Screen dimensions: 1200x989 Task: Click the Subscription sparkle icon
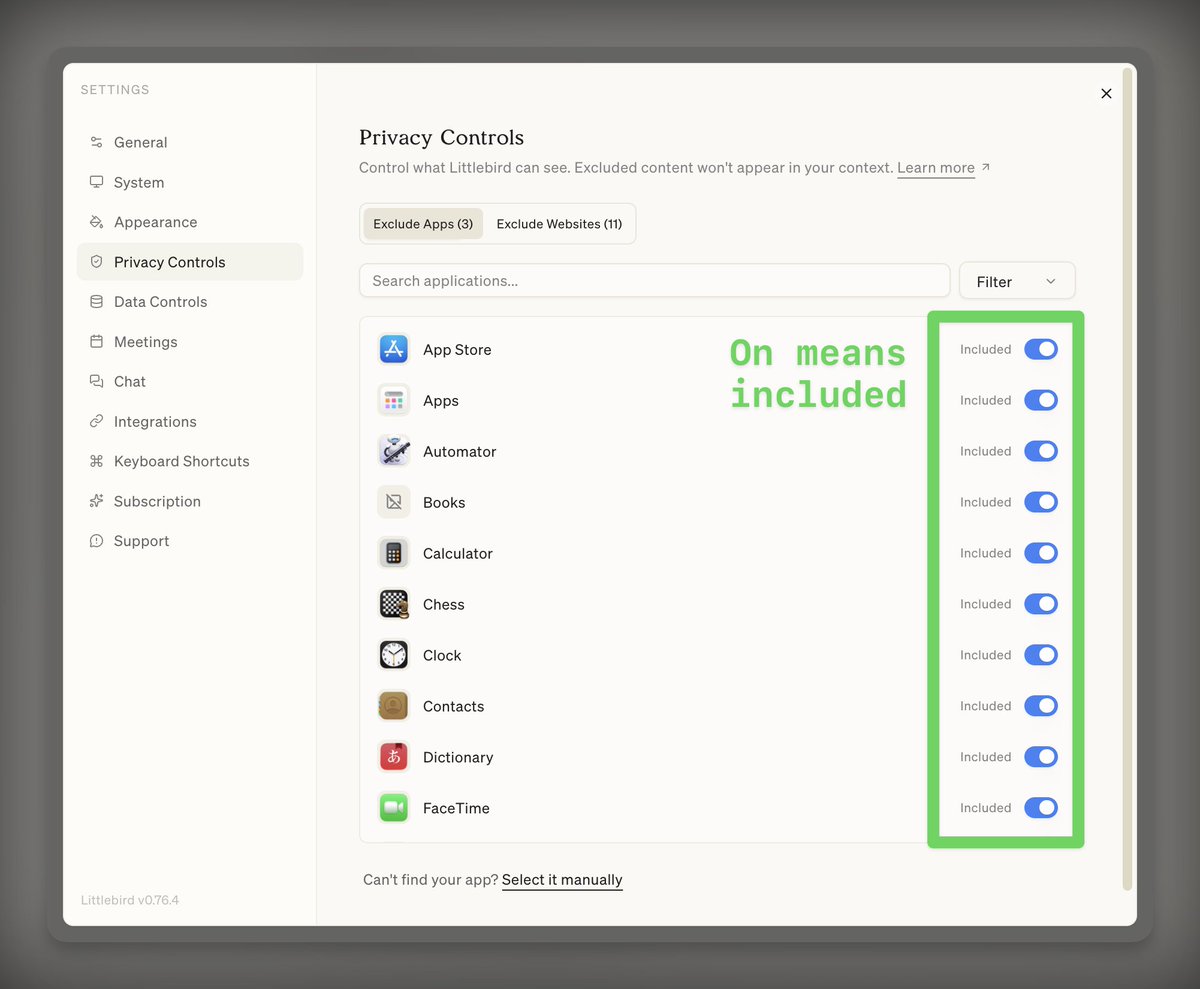(x=96, y=501)
